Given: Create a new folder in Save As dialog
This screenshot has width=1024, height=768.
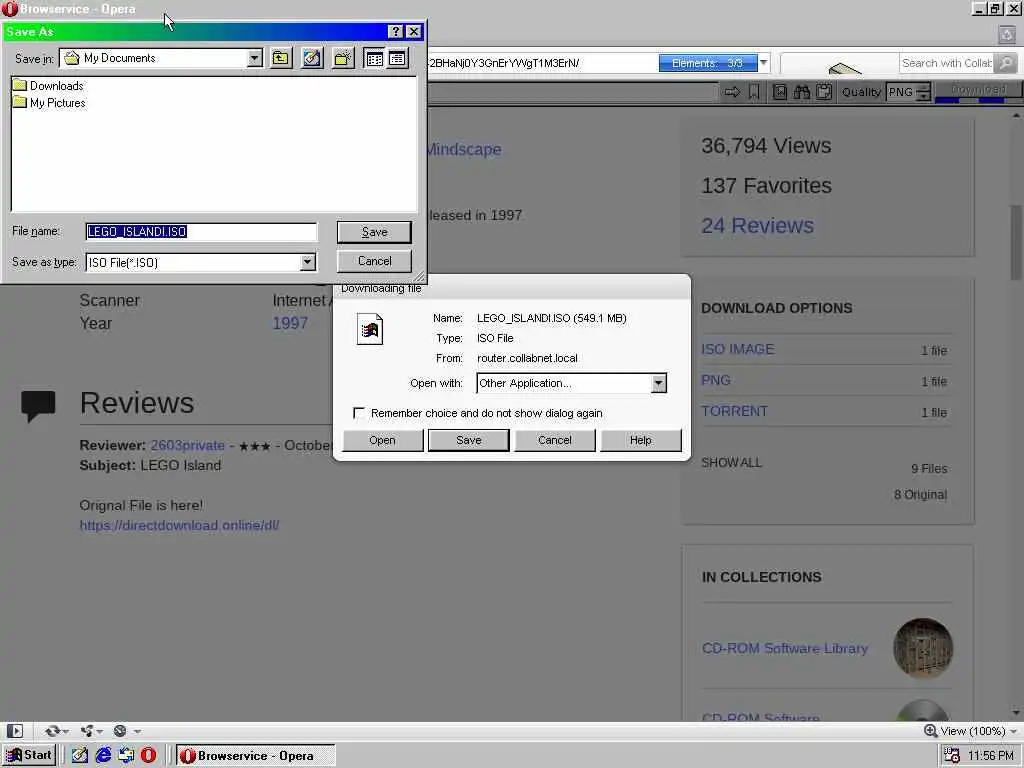Looking at the screenshot, I should click(343, 58).
